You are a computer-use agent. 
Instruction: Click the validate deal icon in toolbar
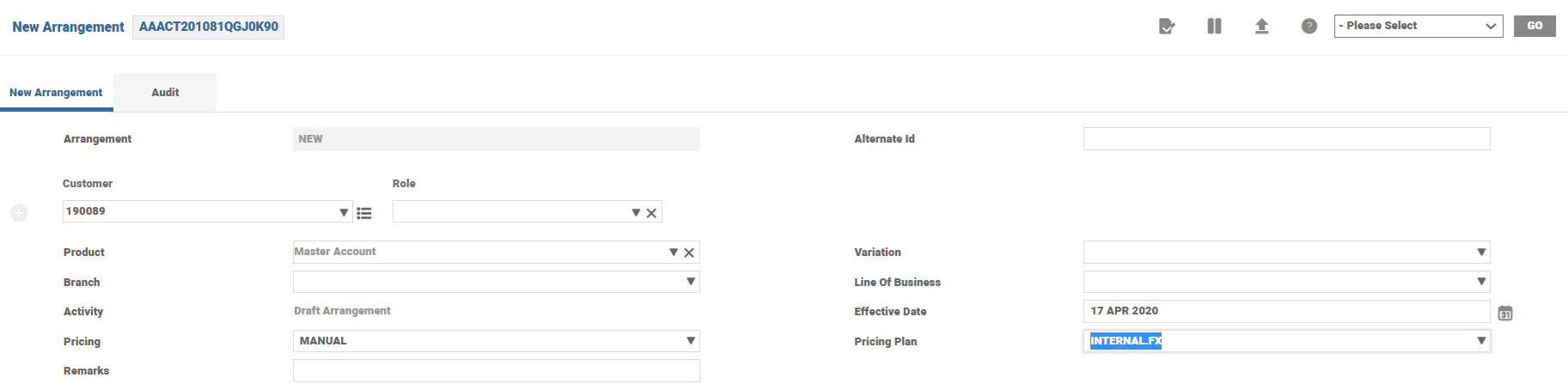tap(1167, 27)
